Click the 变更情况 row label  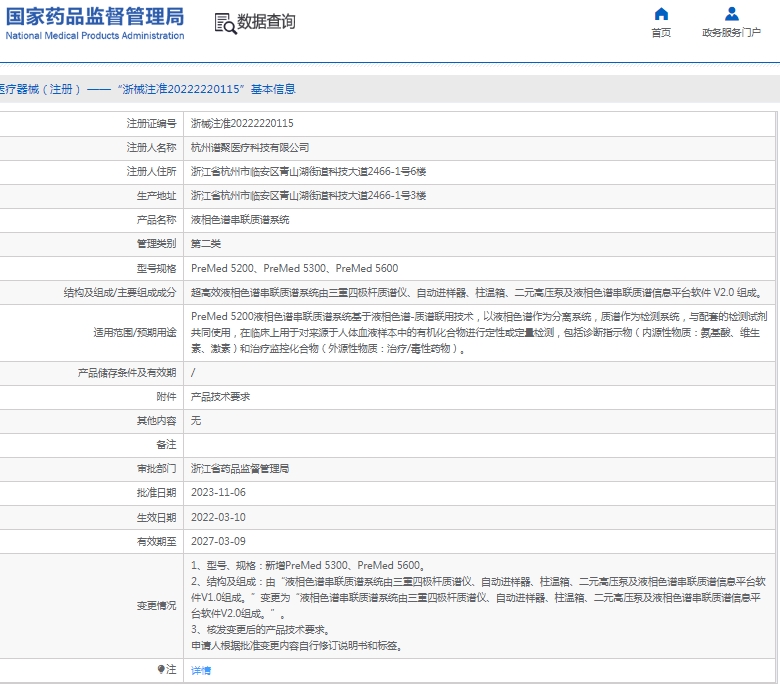tap(156, 605)
